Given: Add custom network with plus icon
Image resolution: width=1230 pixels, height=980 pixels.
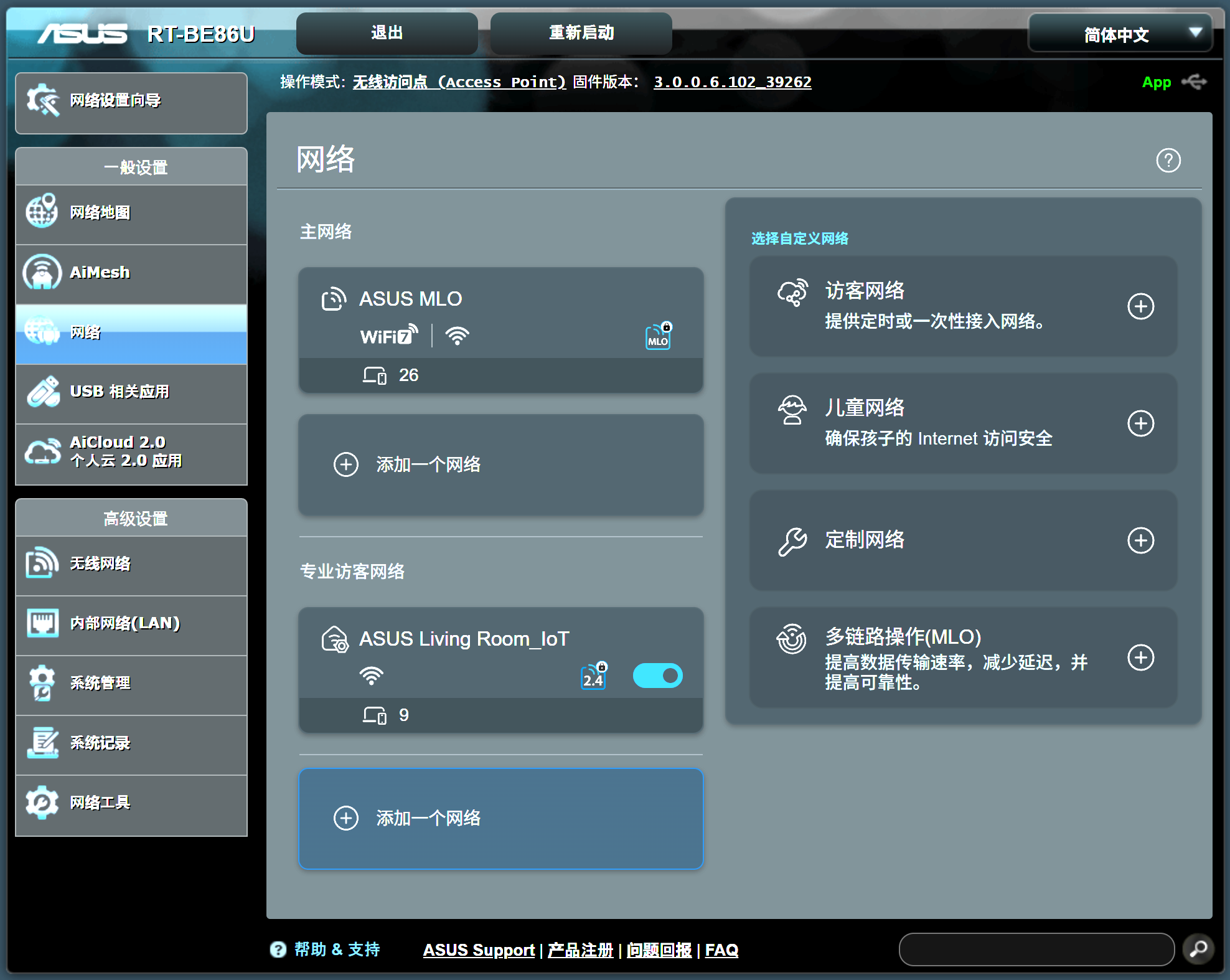Looking at the screenshot, I should [x=1140, y=540].
